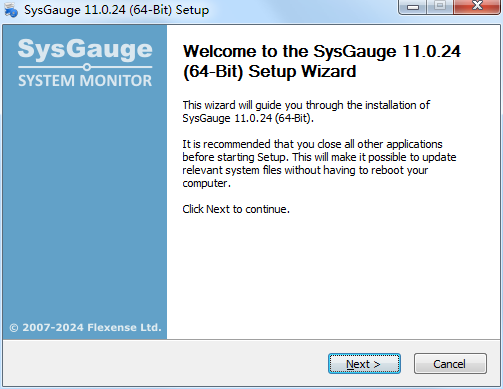Click the 'Welcome to the SysGauge 11.0.24' heading
Screen dimensions: 503x389
[322, 61]
